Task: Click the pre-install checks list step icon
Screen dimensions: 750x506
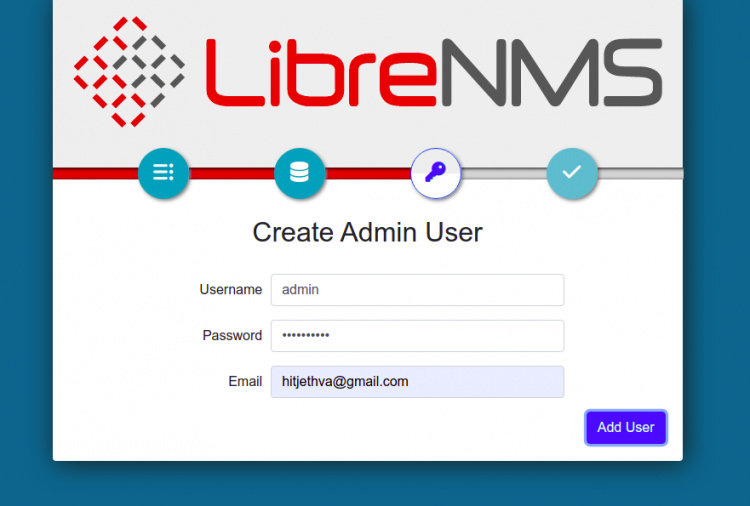Action: tap(163, 172)
